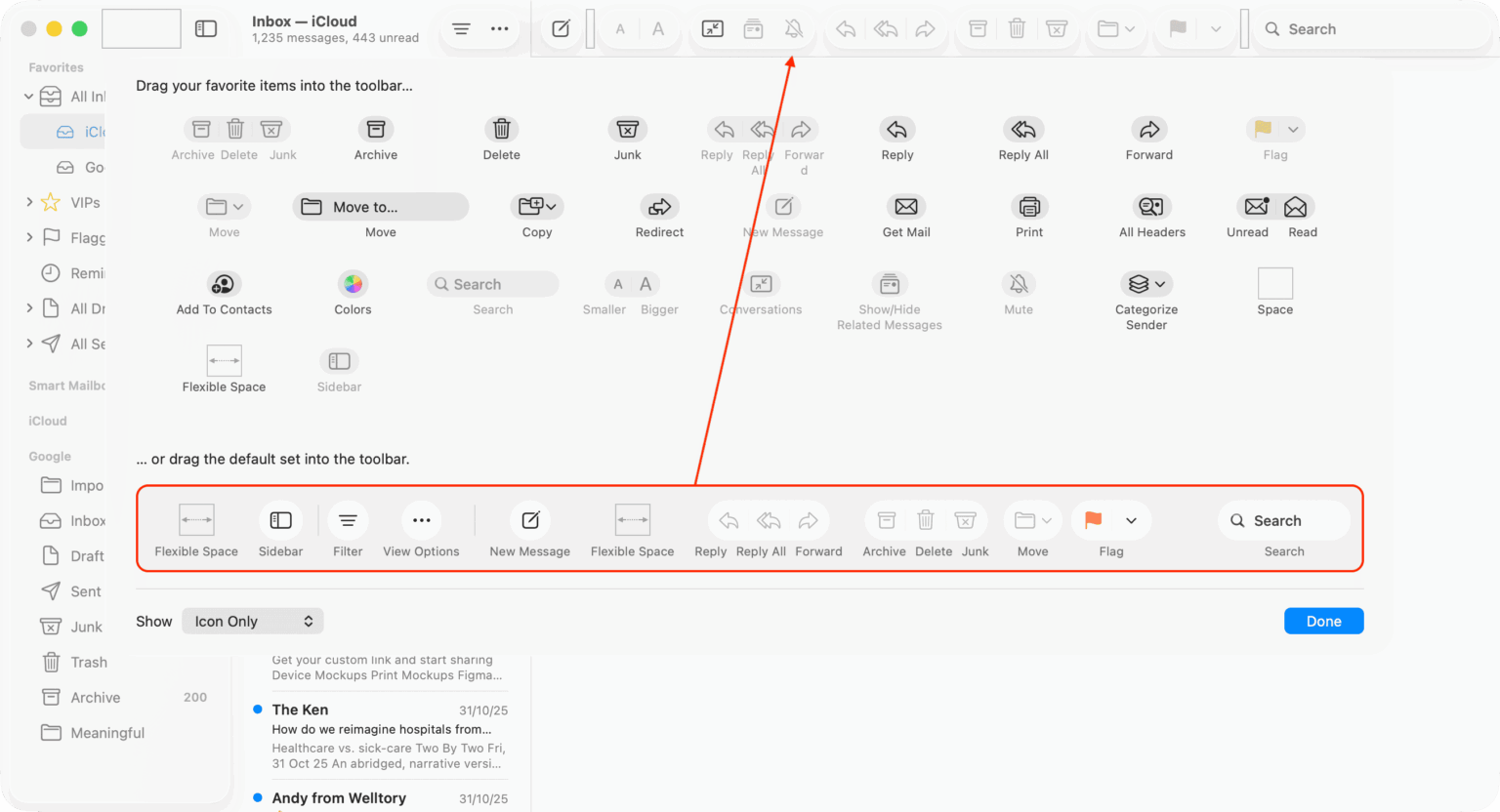
Task: Open the Categorize Sender dropdown
Action: 1146,284
